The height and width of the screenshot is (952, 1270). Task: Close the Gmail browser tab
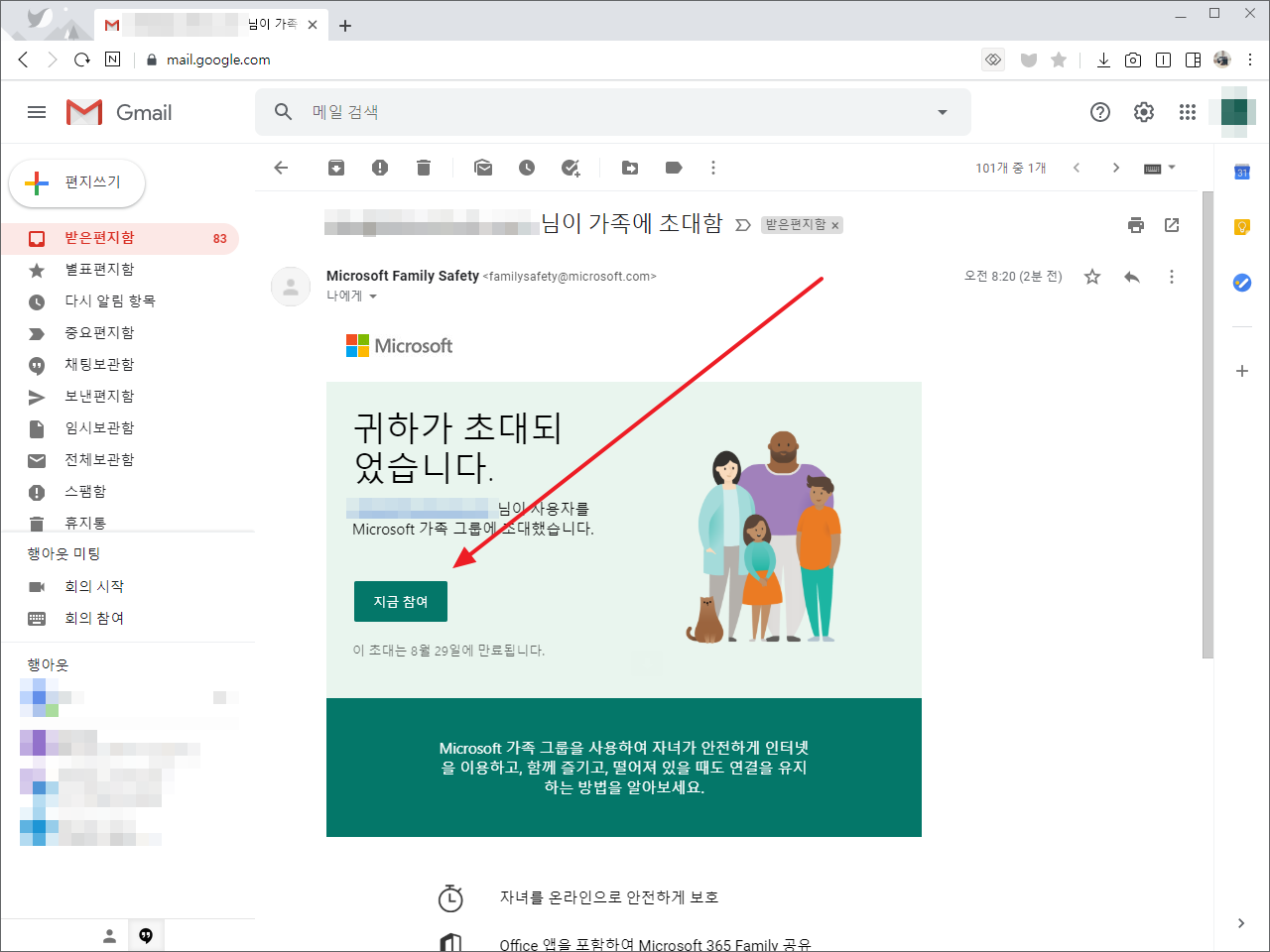click(313, 25)
